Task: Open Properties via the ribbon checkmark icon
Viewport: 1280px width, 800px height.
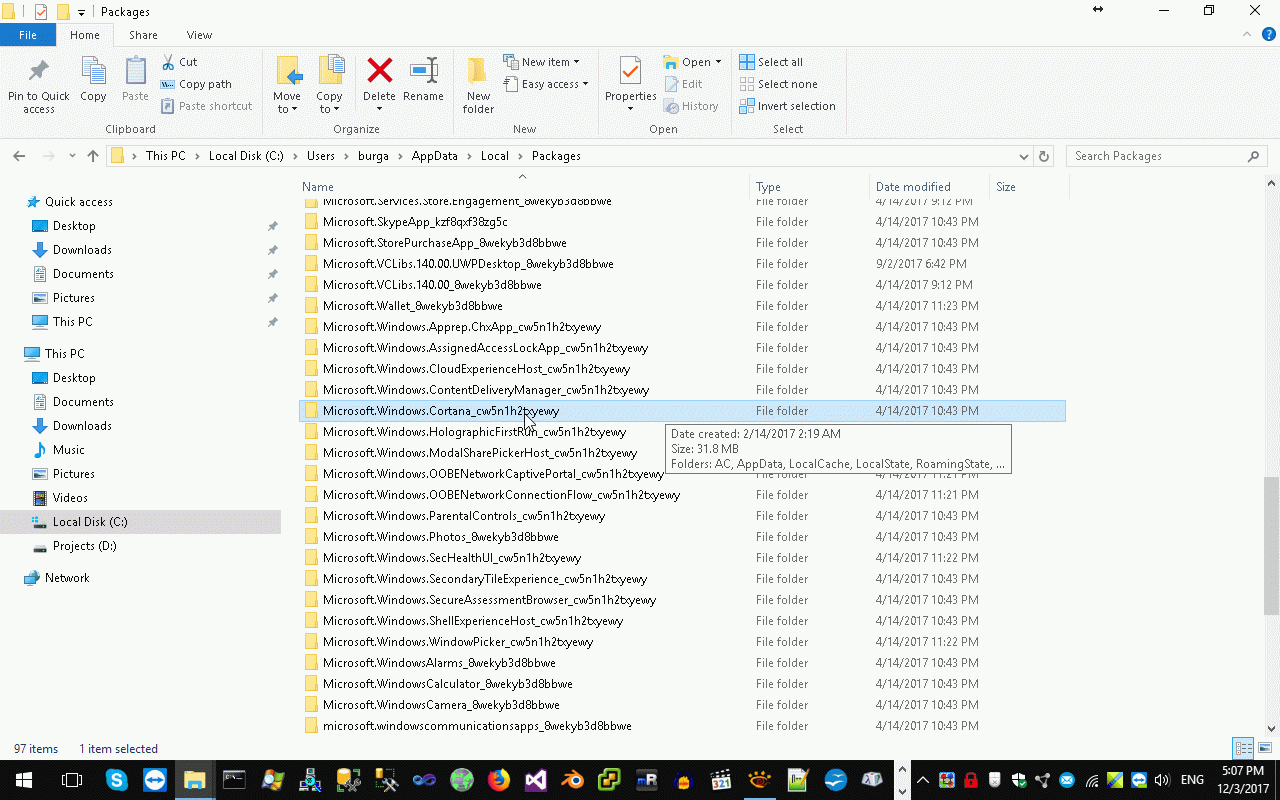Action: (x=630, y=84)
